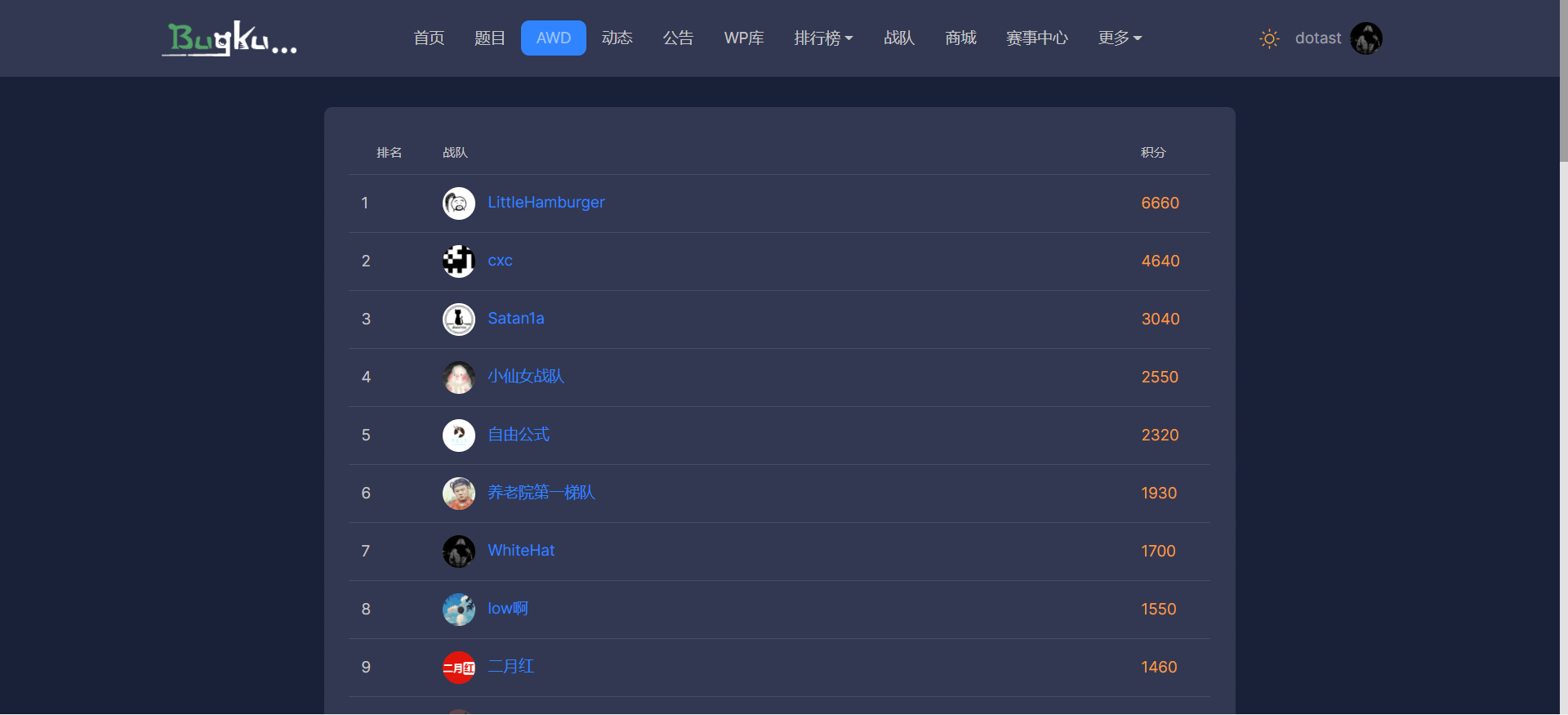Open LittleHamburger team link
The width and height of the screenshot is (1568, 715).
coord(546,203)
